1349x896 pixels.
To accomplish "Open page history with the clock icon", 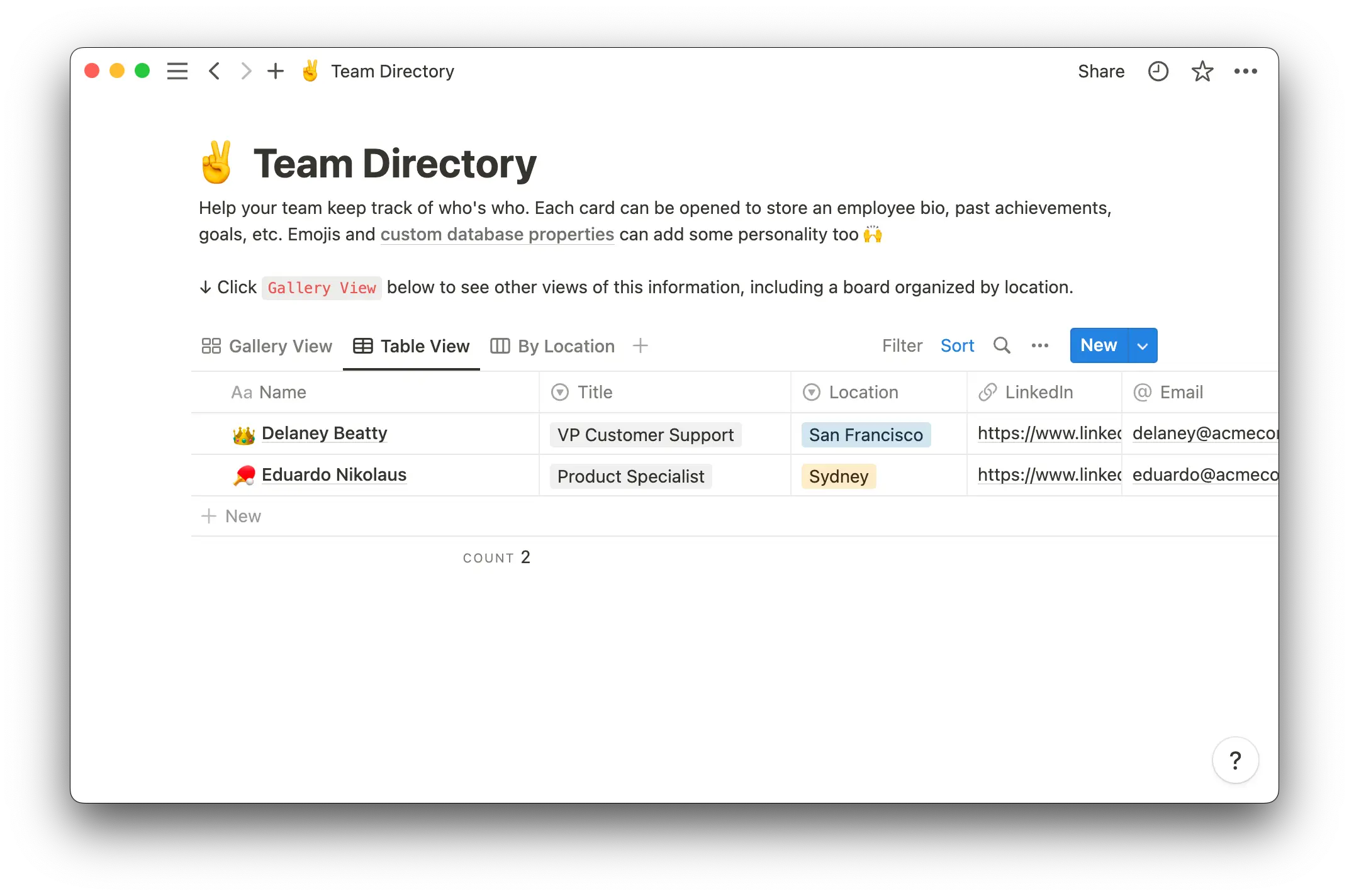I will pos(1158,71).
